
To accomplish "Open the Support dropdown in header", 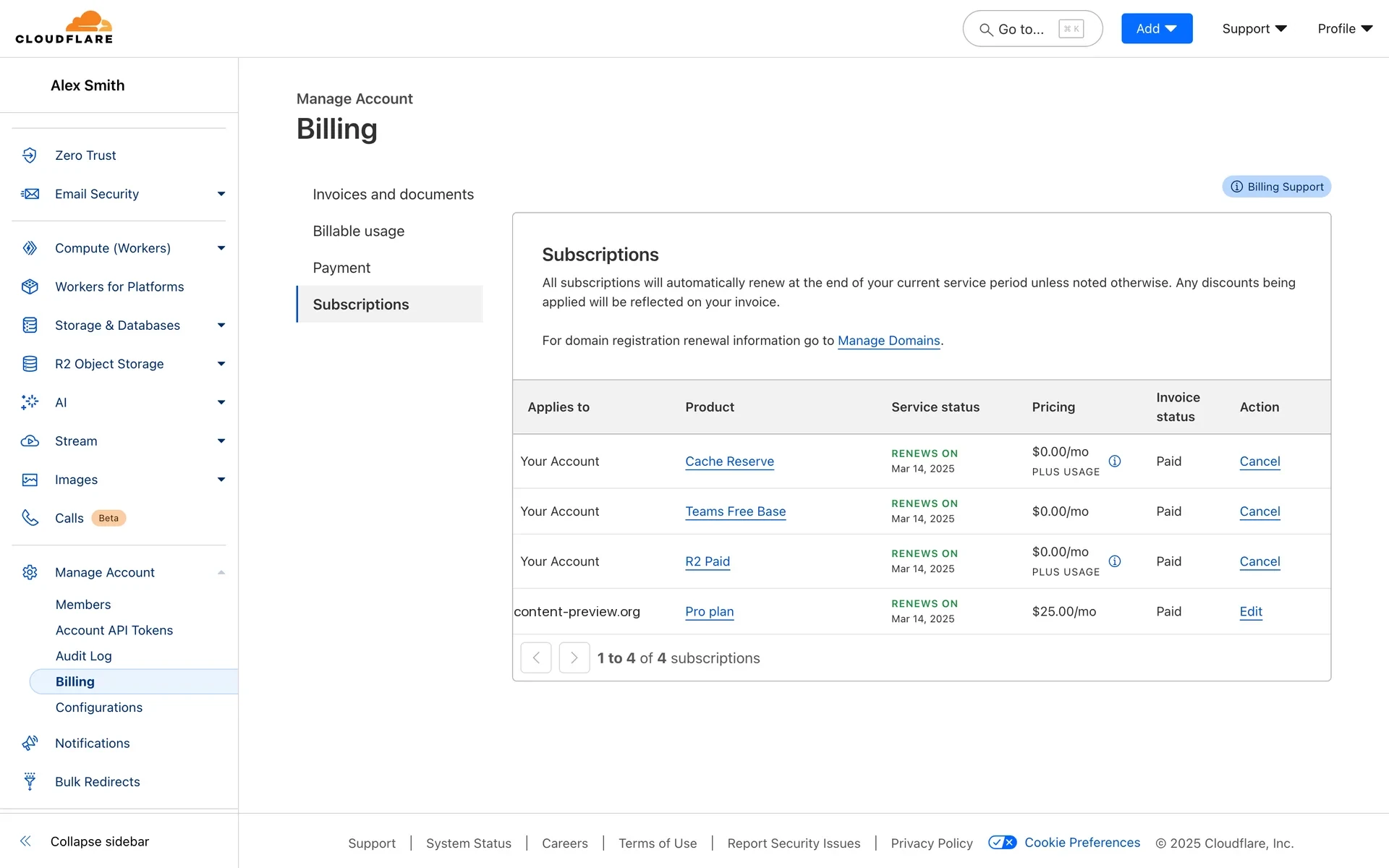I will tap(1254, 28).
